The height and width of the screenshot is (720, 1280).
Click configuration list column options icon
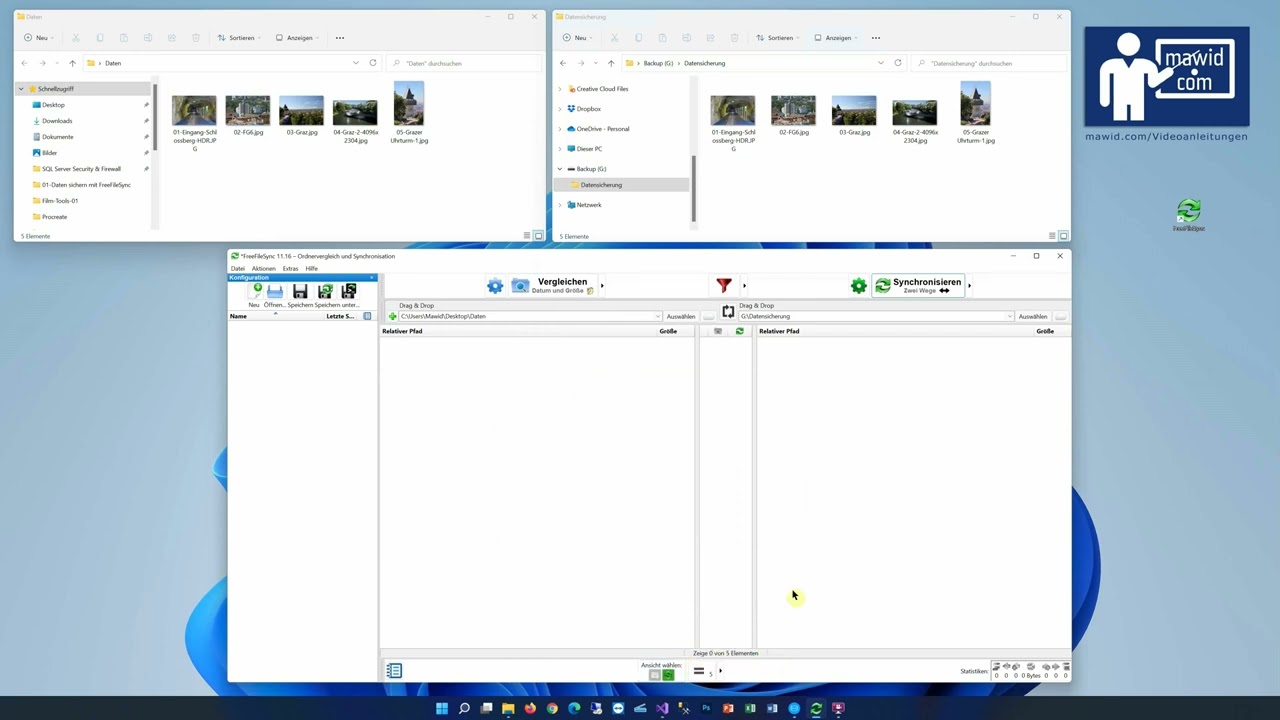(367, 316)
